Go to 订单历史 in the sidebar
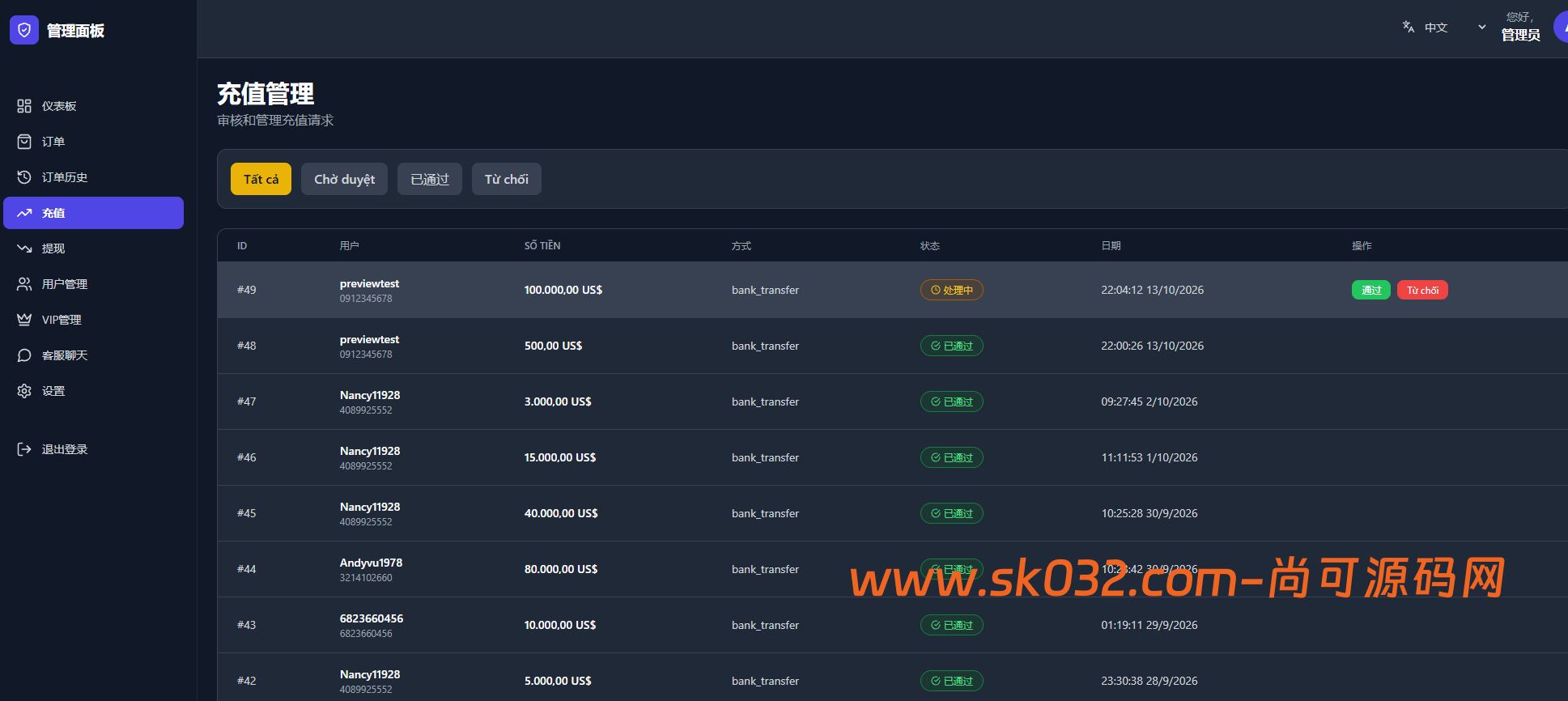The height and width of the screenshot is (701, 1568). [x=94, y=177]
